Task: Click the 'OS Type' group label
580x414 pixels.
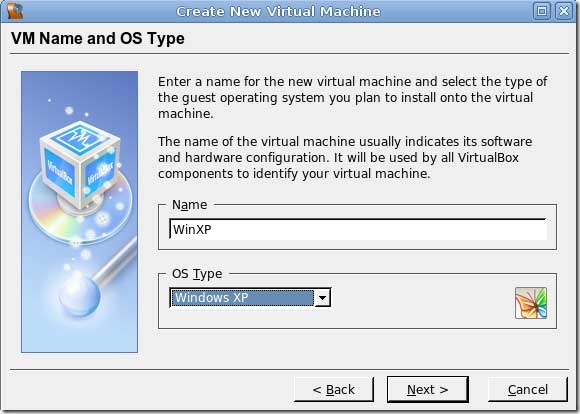Action: 197,274
